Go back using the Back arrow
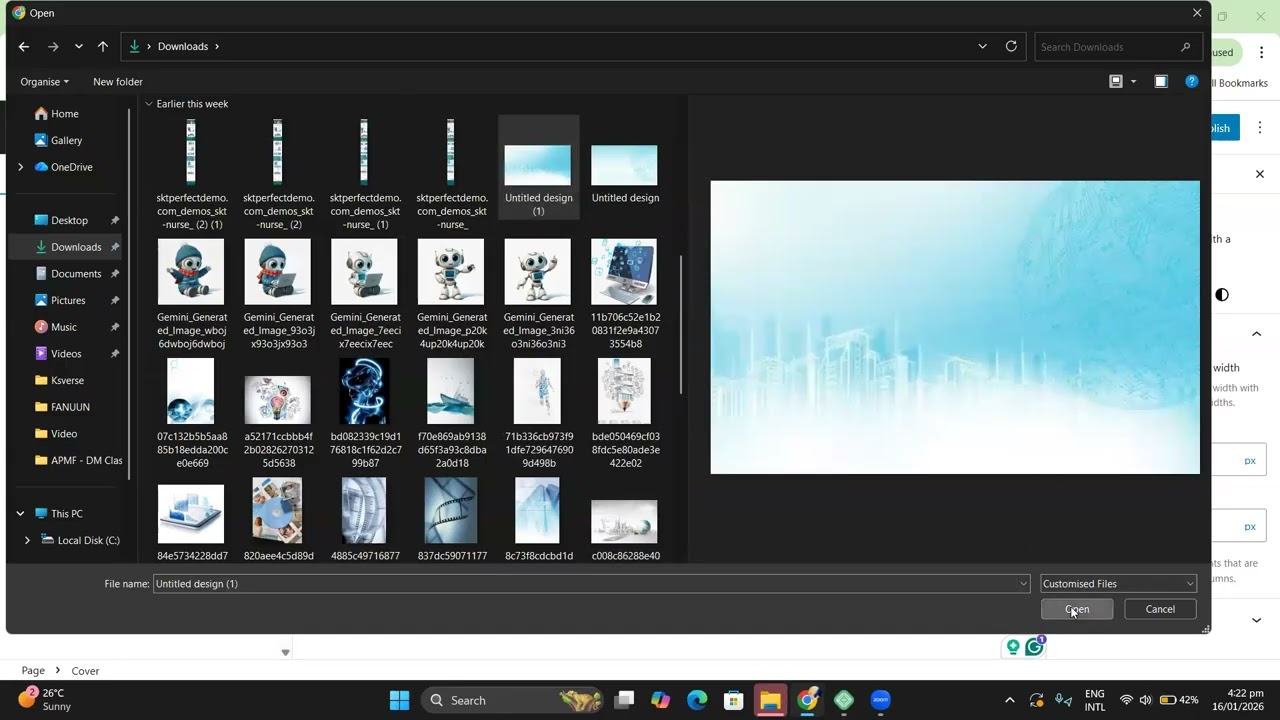Viewport: 1280px width, 720px height. tap(24, 46)
